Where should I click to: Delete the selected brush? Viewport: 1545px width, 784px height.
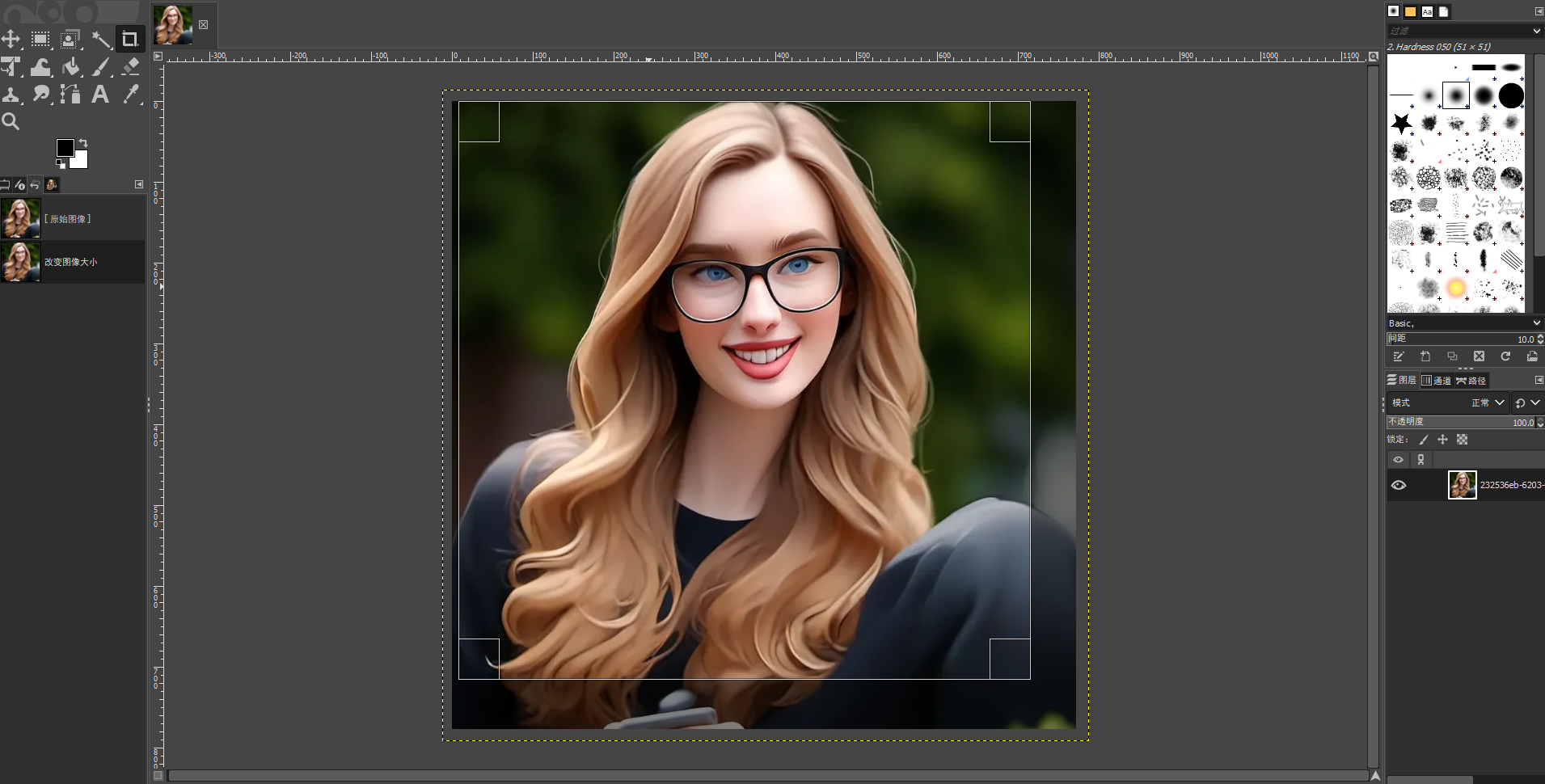[x=1479, y=356]
